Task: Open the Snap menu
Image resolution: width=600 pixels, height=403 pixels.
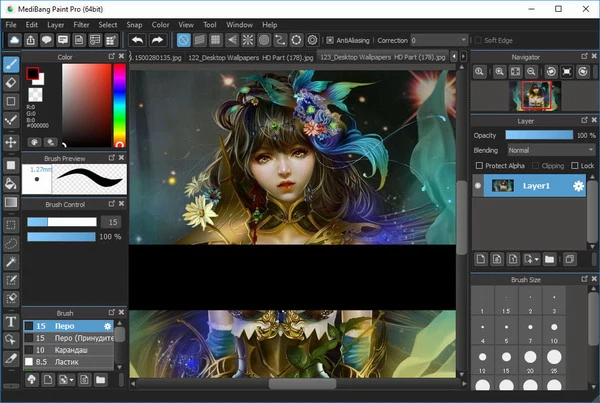Action: [134, 25]
